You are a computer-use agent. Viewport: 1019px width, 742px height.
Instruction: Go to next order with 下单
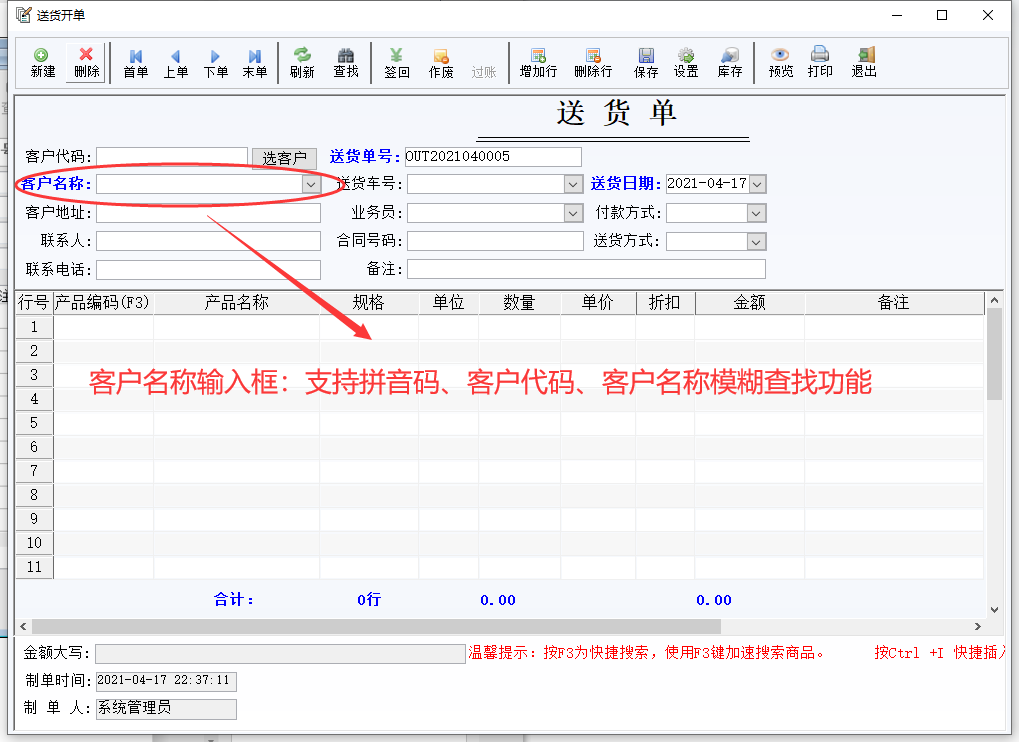pyautogui.click(x=215, y=63)
